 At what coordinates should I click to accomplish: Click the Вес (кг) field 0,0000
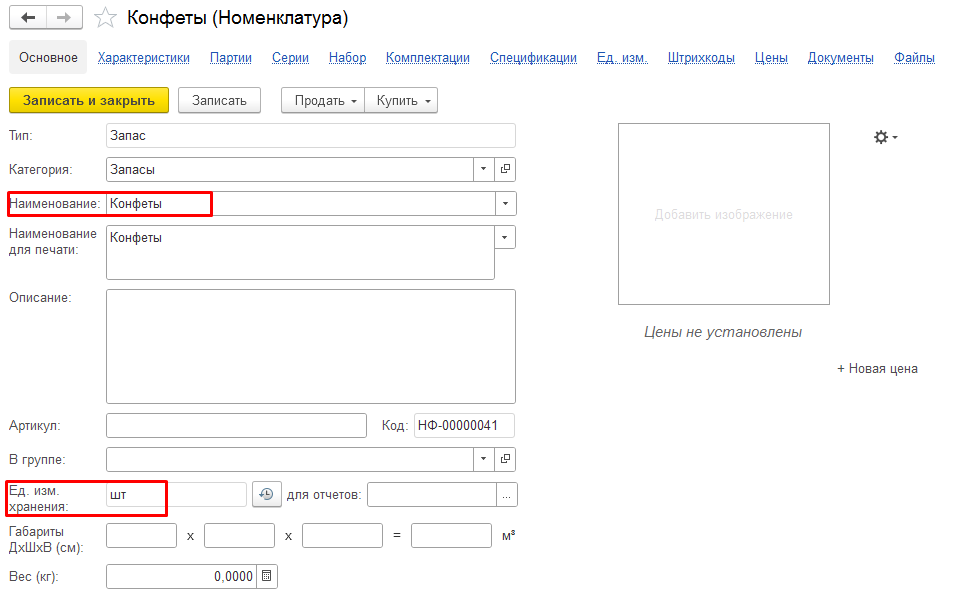[182, 576]
